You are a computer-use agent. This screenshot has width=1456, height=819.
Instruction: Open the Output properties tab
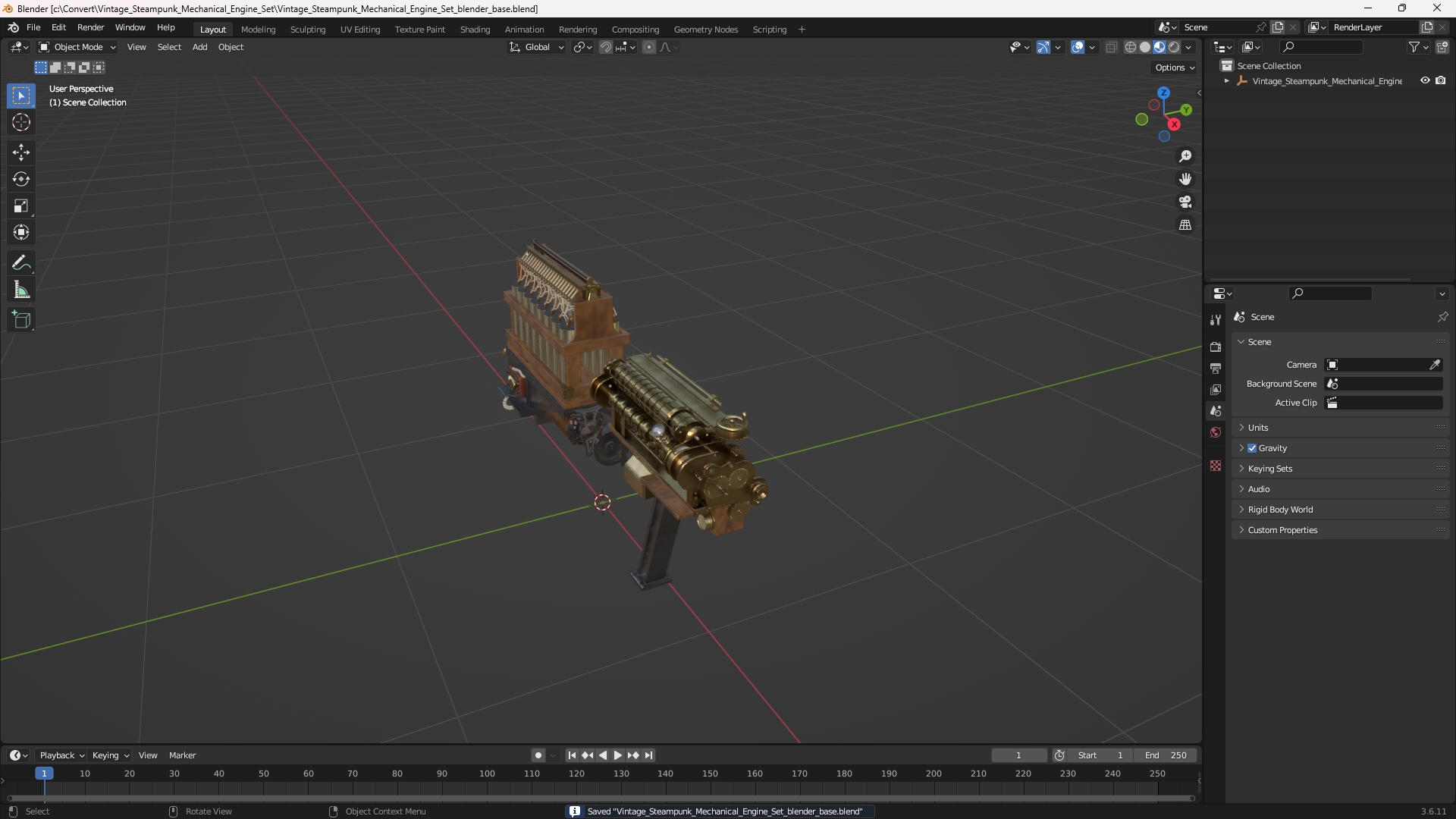(x=1216, y=368)
